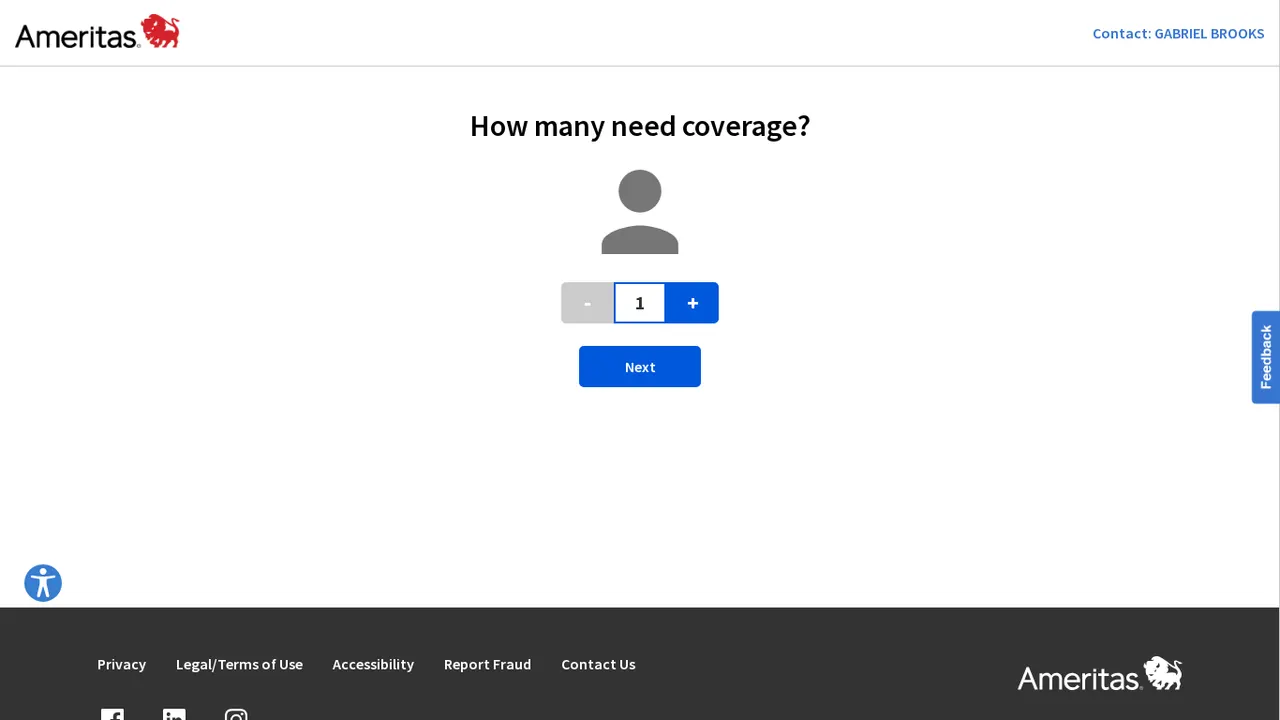Click the "How many need coverage?" heading
Image resolution: width=1280 pixels, height=720 pixels.
click(x=640, y=126)
